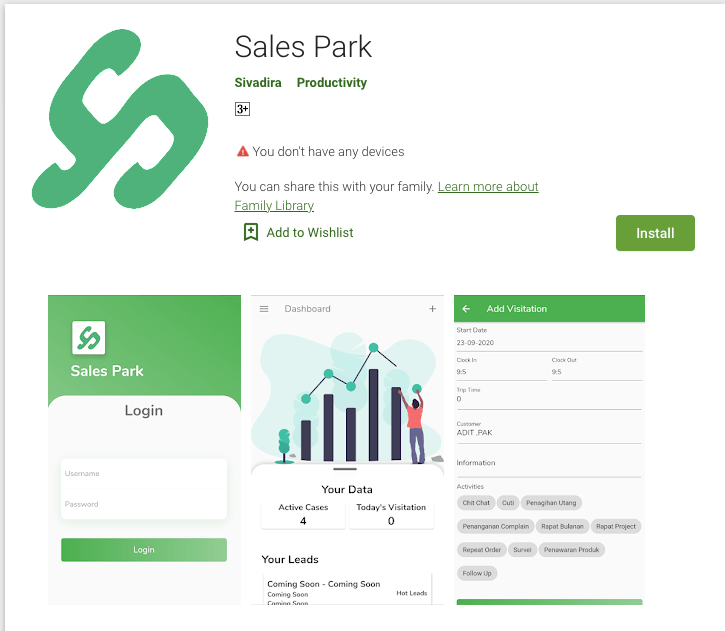Click the small Sales Park logo on login screenshot
Viewport: 725px width, 631px height.
89,337
